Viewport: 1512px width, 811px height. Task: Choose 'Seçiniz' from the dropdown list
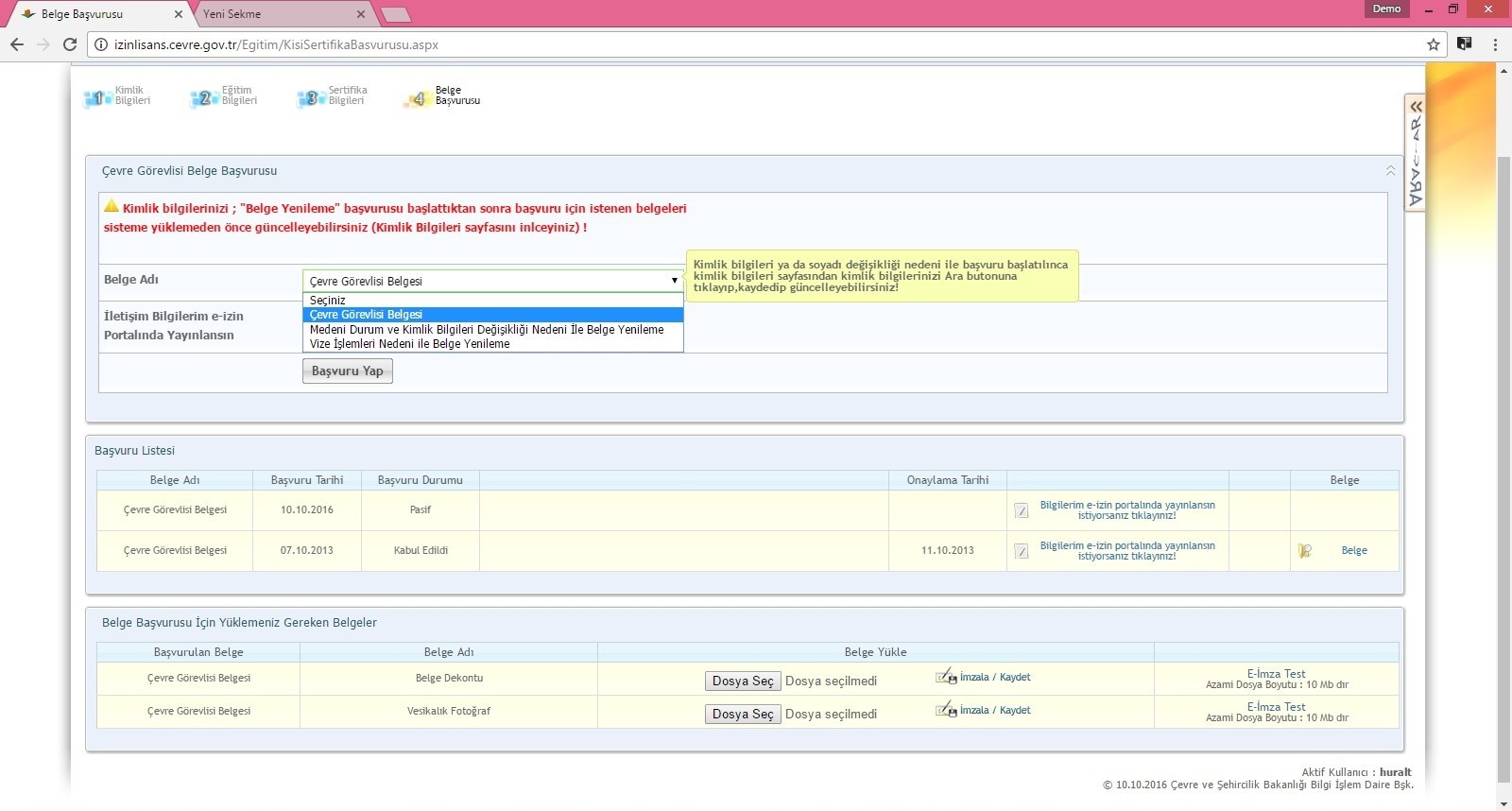[492, 301]
